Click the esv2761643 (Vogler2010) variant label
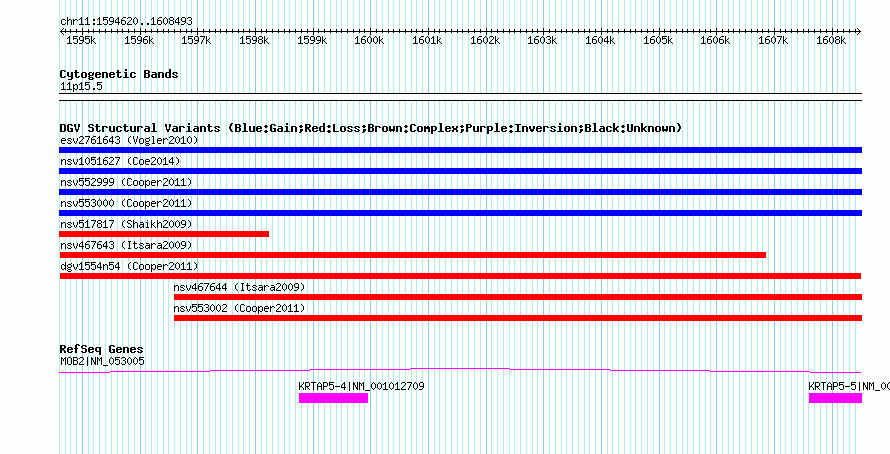Viewport: 890px width, 454px height. pos(129,140)
